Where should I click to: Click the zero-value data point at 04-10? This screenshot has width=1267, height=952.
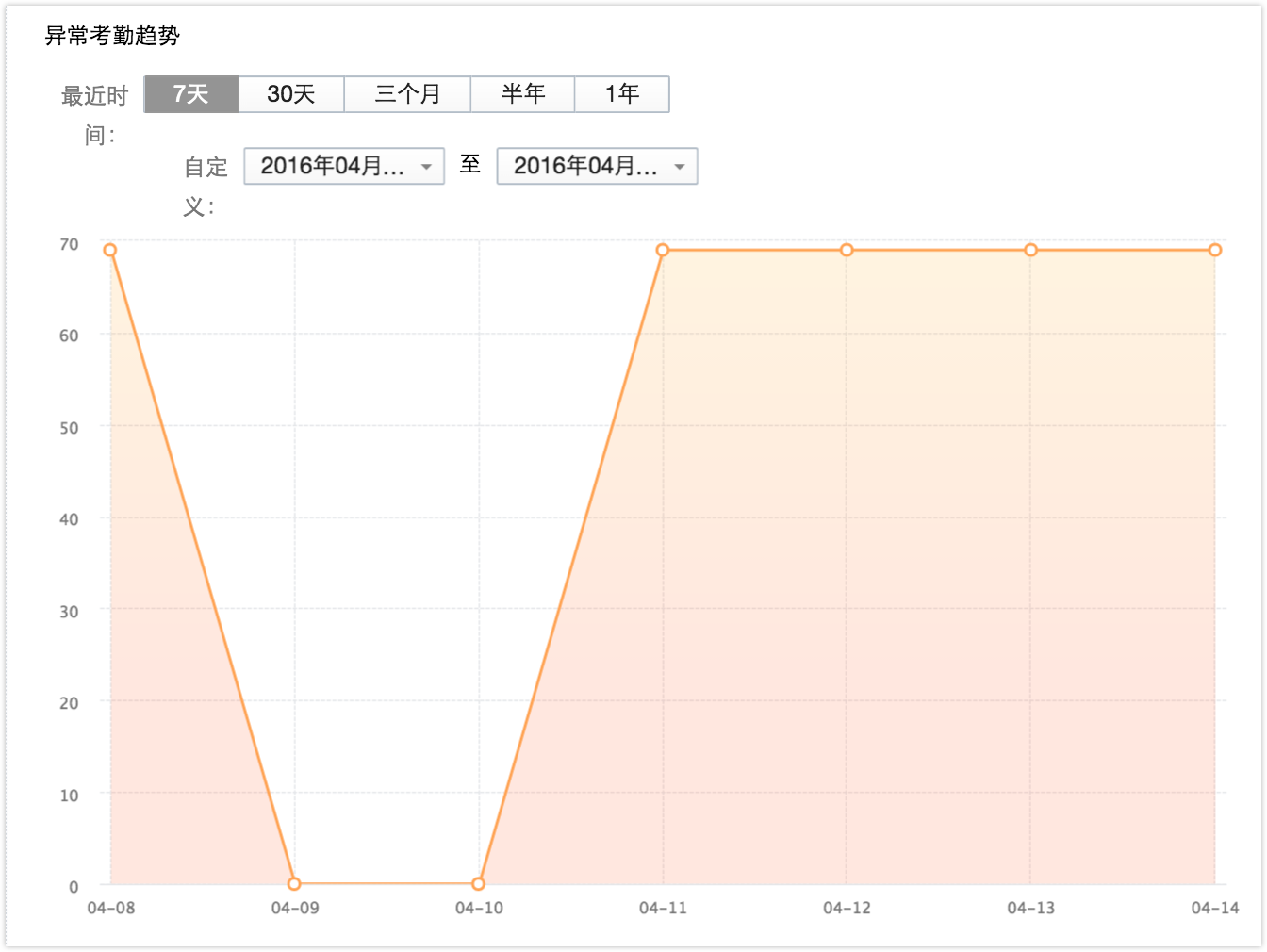[479, 883]
